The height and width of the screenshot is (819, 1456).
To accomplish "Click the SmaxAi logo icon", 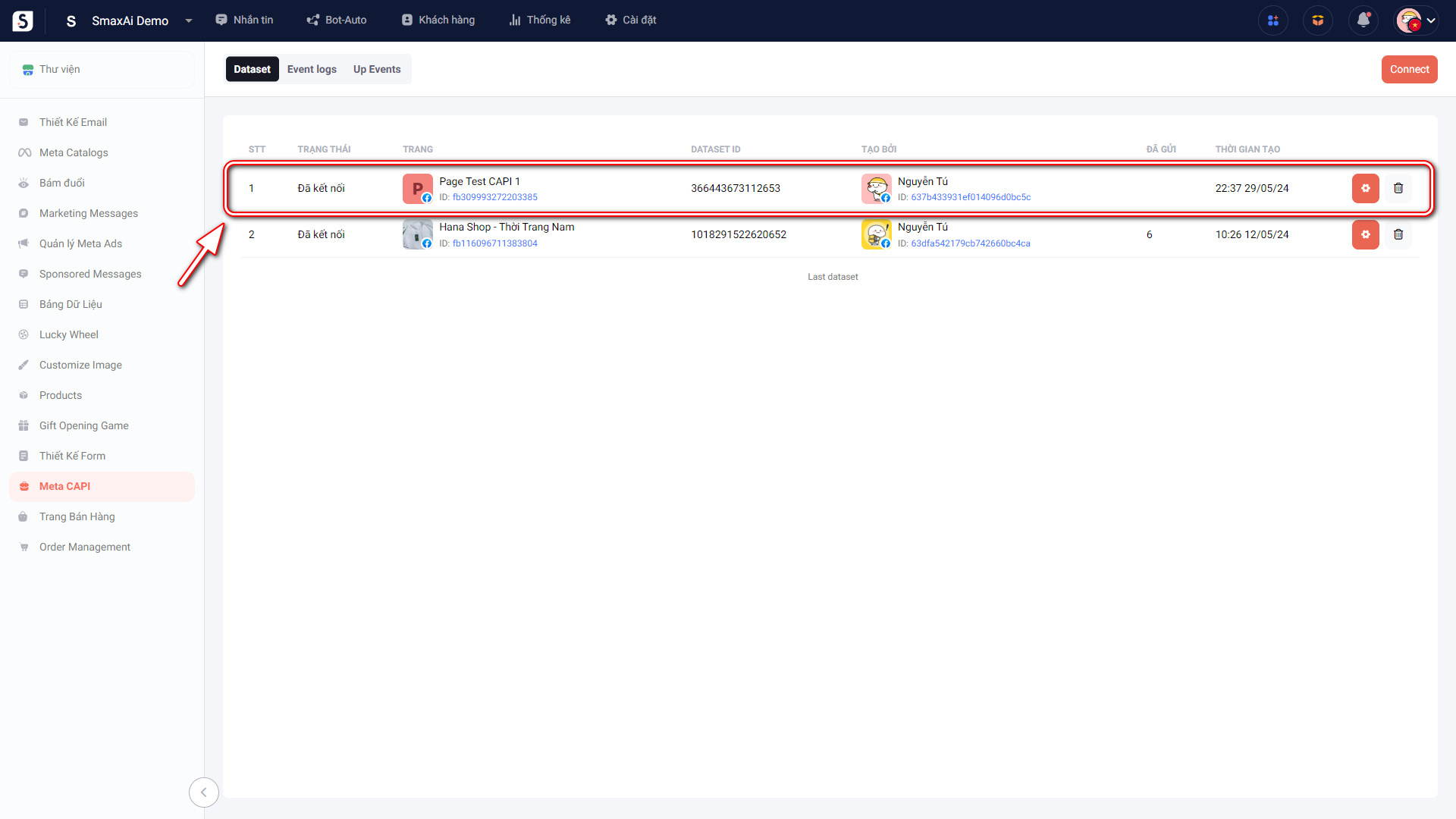I will (x=23, y=20).
